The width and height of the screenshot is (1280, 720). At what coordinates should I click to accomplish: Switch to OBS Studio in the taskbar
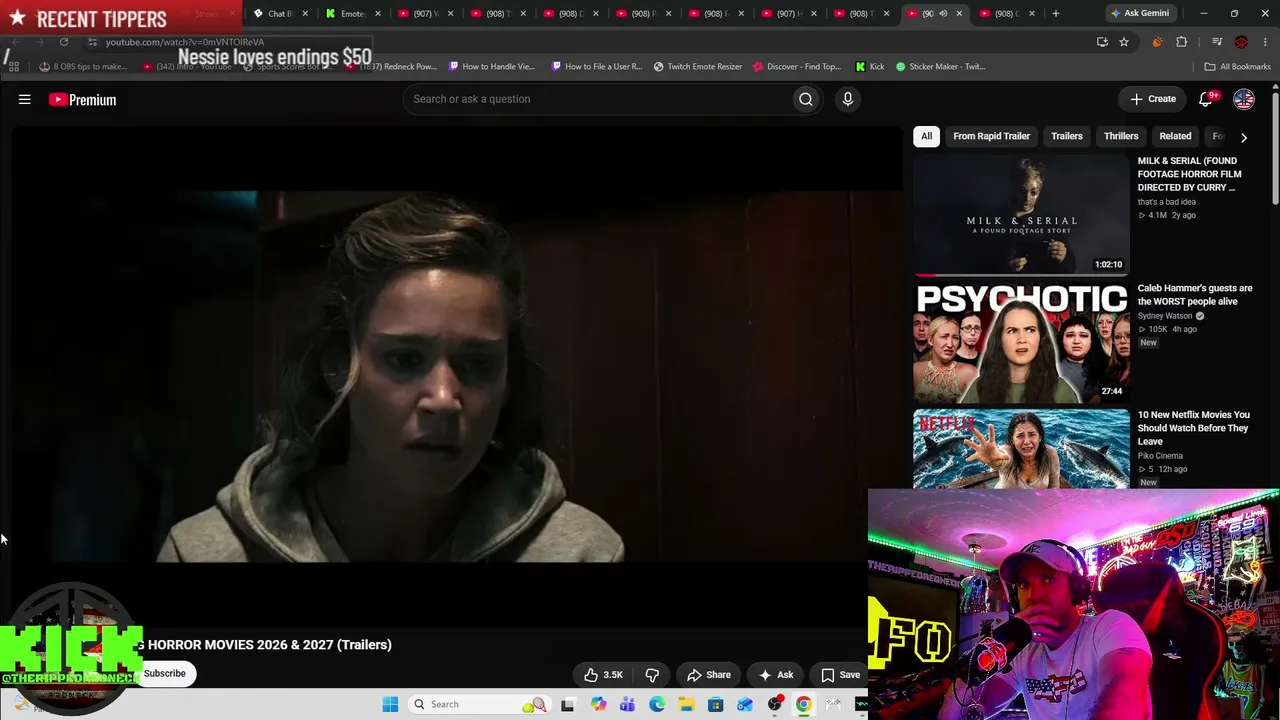click(774, 704)
